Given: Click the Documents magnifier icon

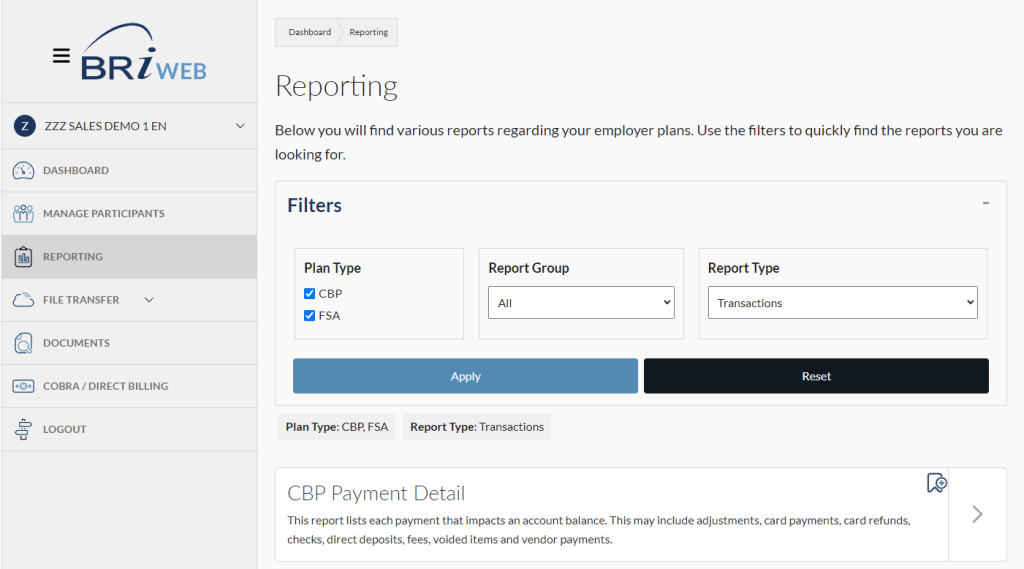Looking at the screenshot, I should click(x=24, y=343).
